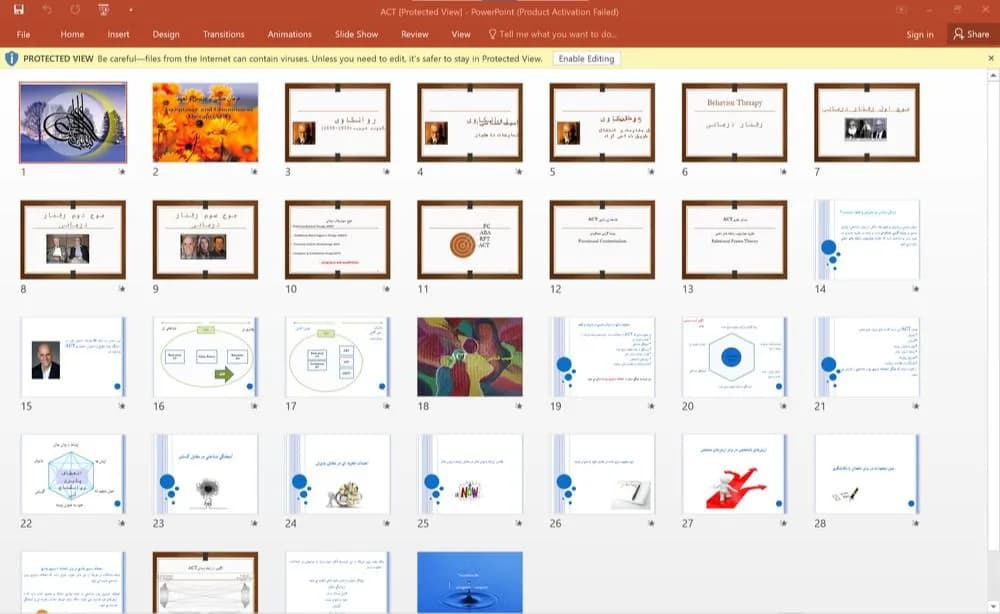Click the transition star under slide 16

[254, 406]
